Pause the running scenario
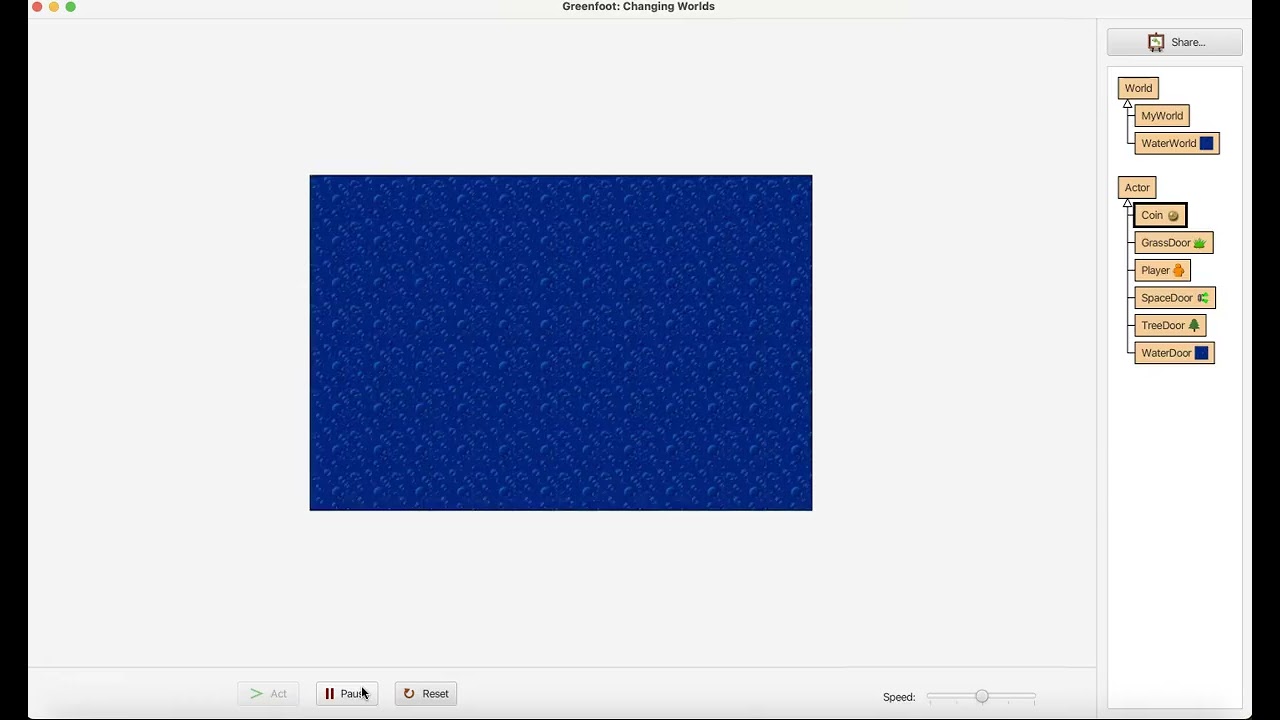1280x720 pixels. pos(347,694)
